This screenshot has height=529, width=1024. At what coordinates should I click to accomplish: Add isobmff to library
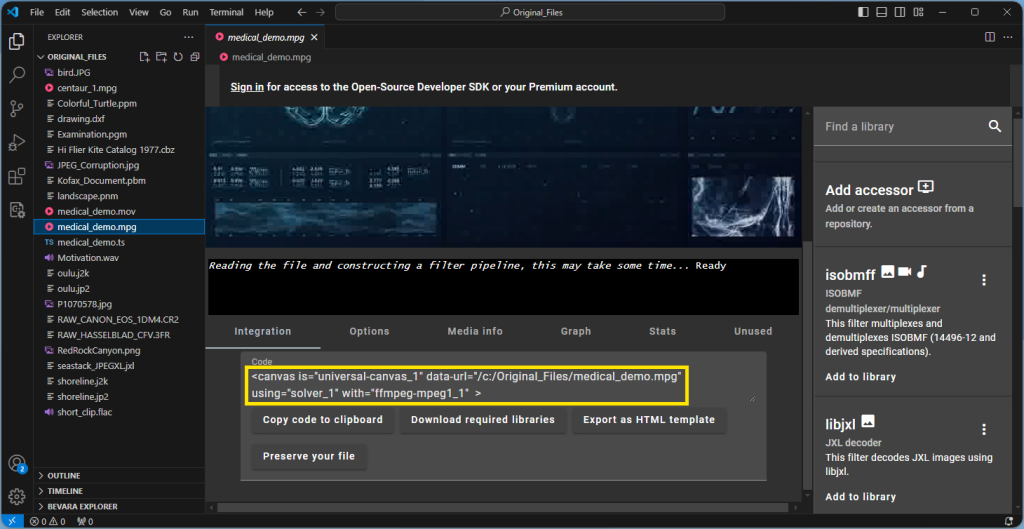[x=860, y=377]
